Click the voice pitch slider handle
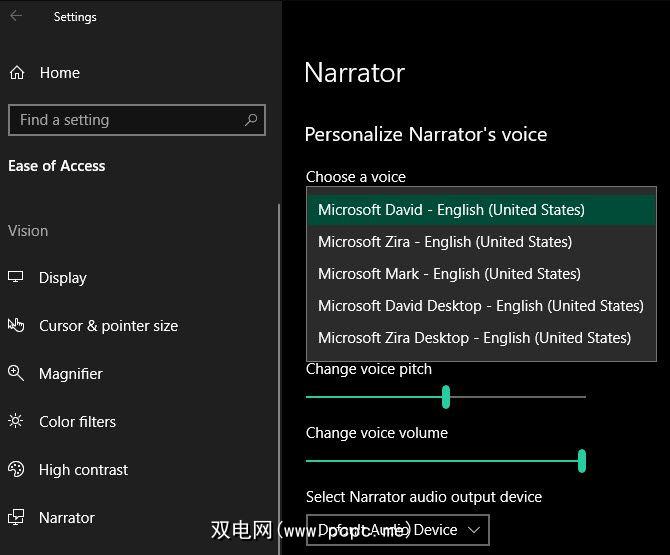The height and width of the screenshot is (555, 670). click(446, 397)
